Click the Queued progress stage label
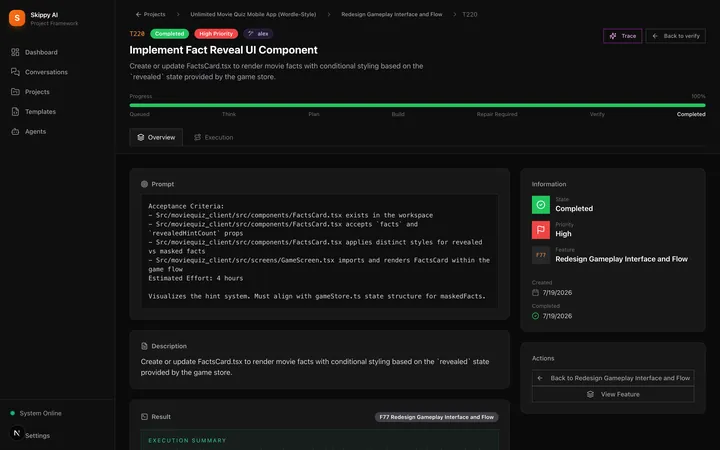Screen dimensions: 720x450 (x=139, y=114)
